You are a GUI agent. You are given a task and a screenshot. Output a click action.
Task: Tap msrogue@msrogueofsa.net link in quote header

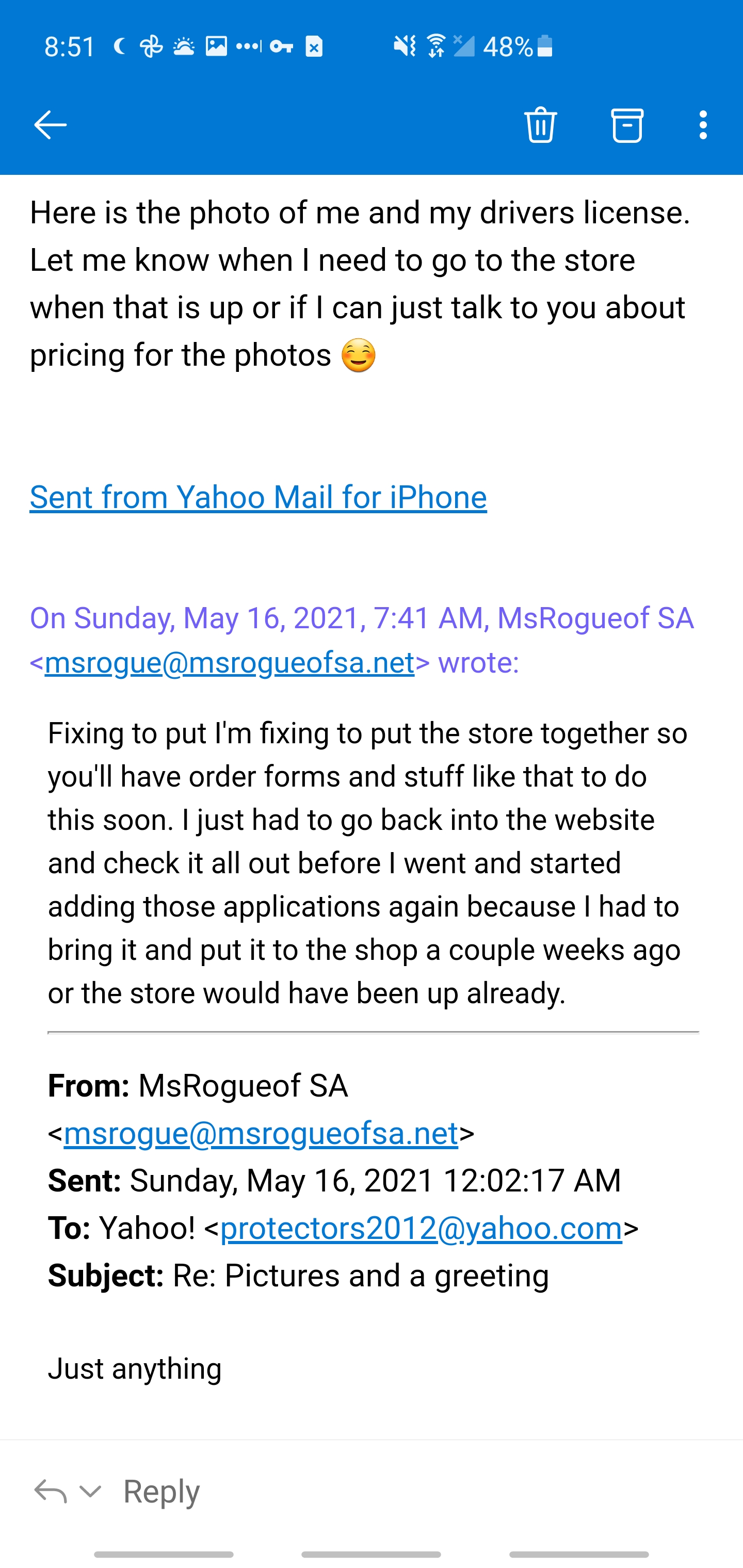click(230, 662)
